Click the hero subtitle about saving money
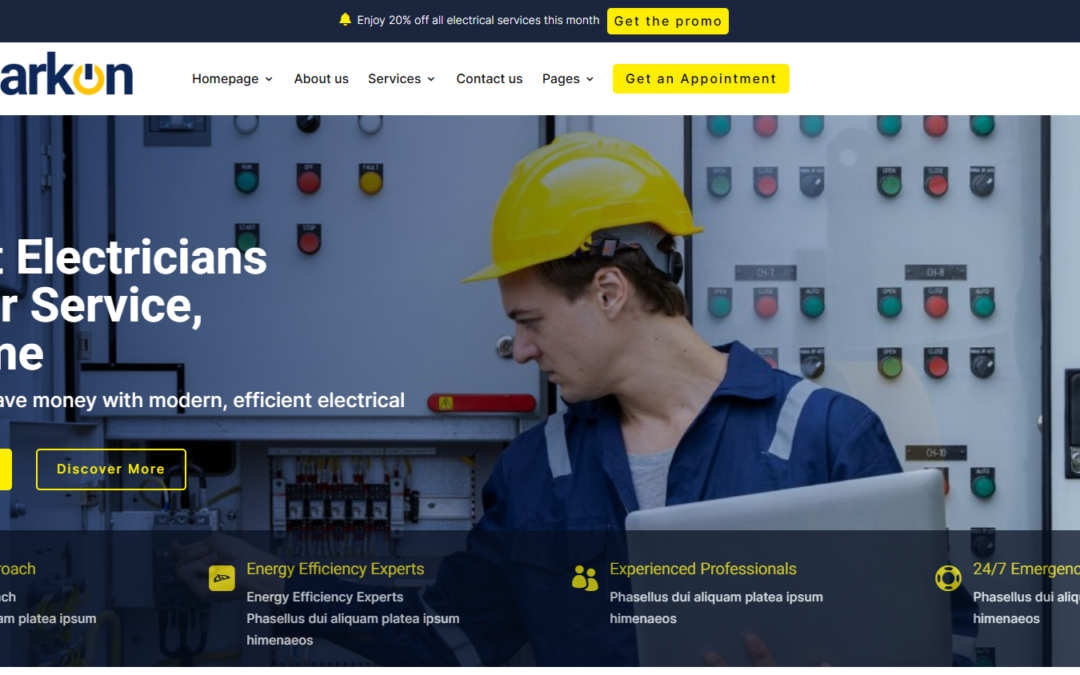 pos(202,400)
